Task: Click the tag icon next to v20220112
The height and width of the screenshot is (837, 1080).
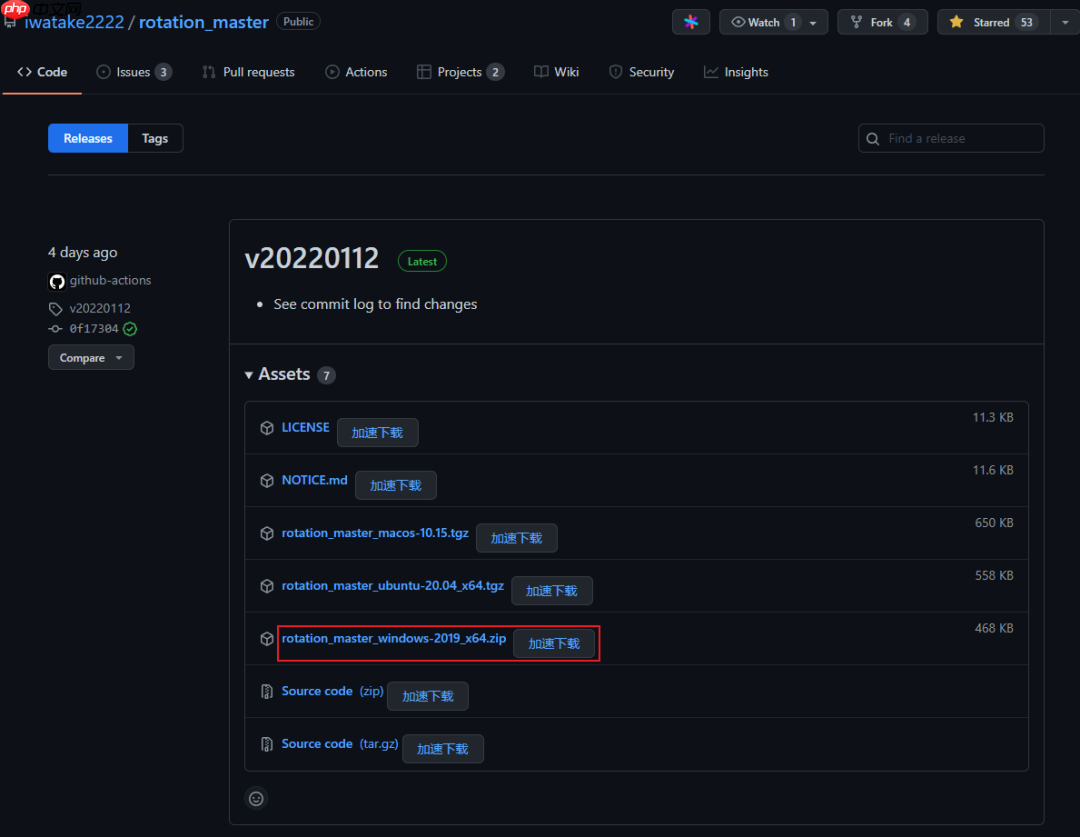Action: pos(56,309)
